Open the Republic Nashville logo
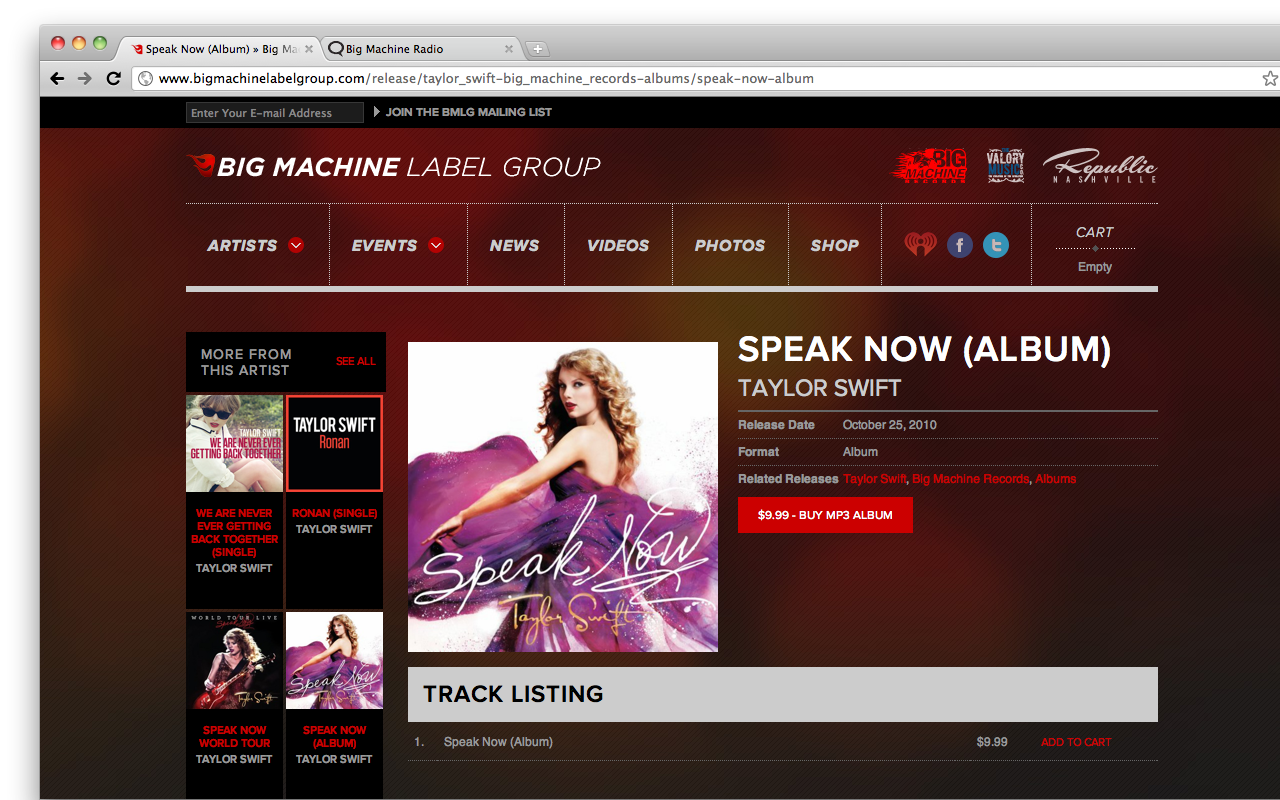 1100,166
